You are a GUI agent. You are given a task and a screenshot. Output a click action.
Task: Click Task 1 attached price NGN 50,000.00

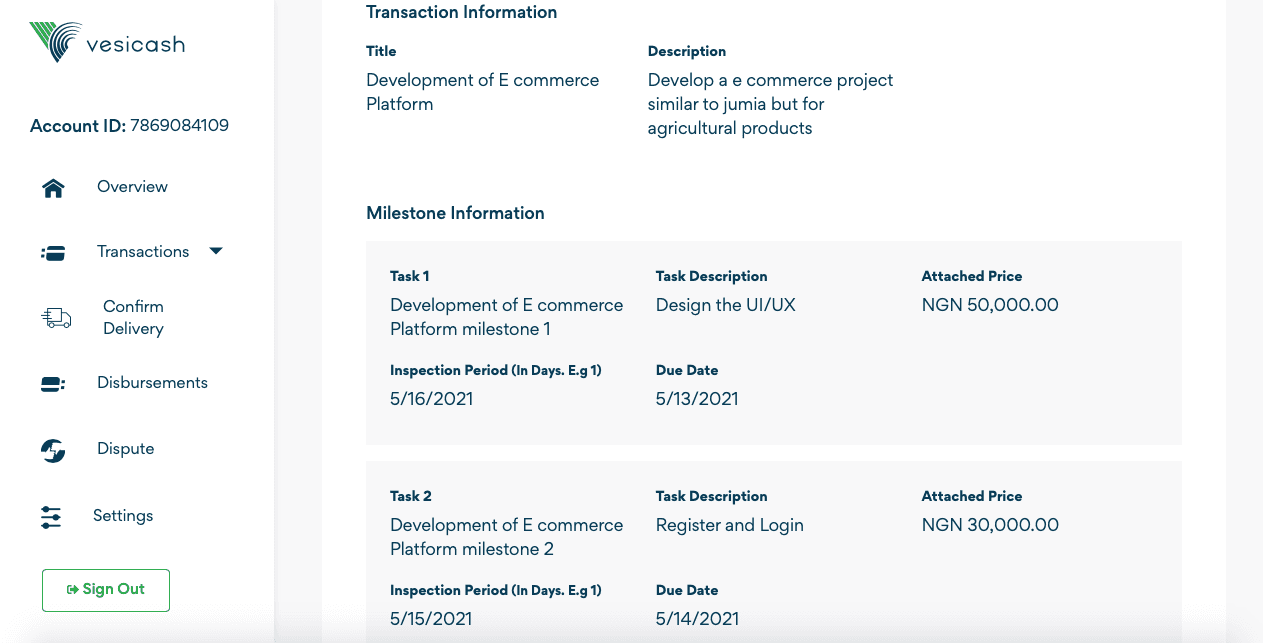coord(990,305)
